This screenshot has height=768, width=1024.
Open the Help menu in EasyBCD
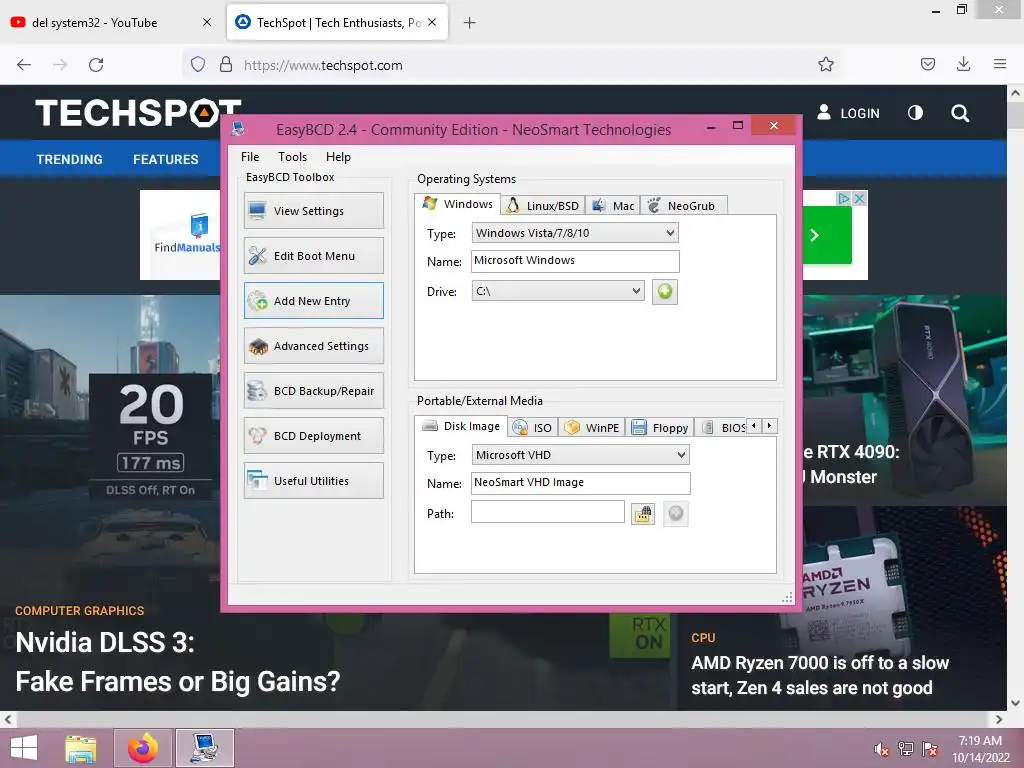click(x=338, y=157)
